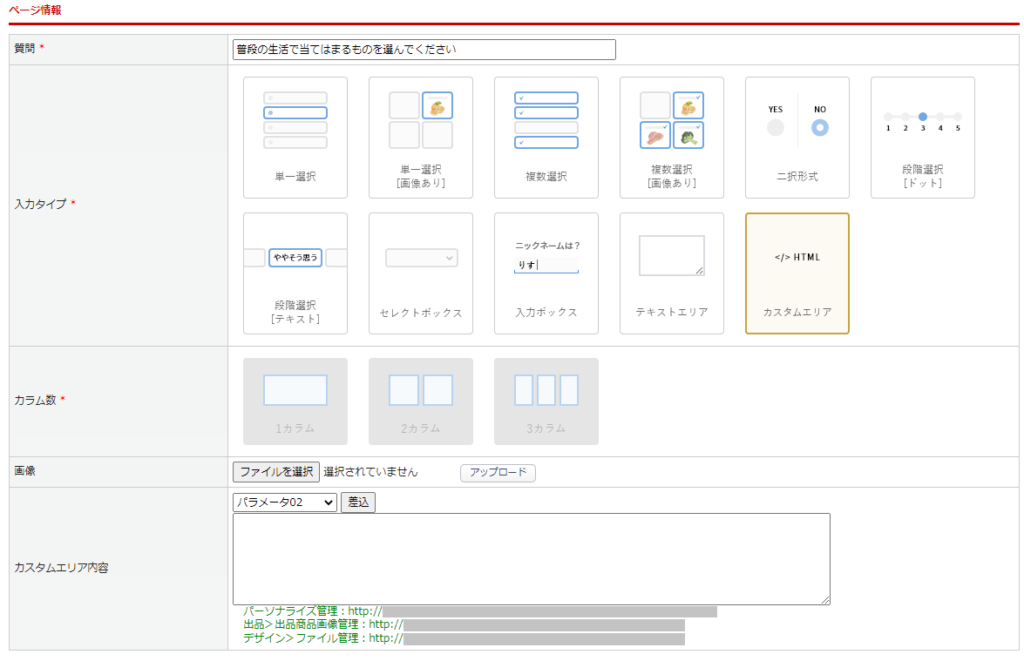Select the 二択形式 YES/NO input type

[797, 138]
